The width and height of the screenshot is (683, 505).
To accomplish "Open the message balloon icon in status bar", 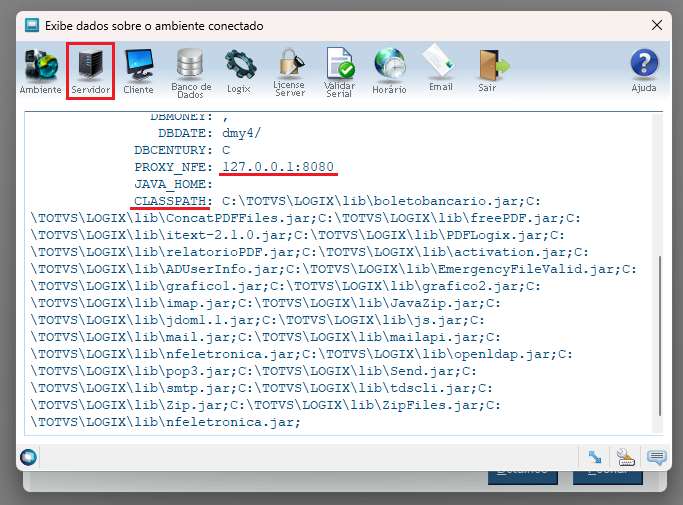I will point(656,457).
